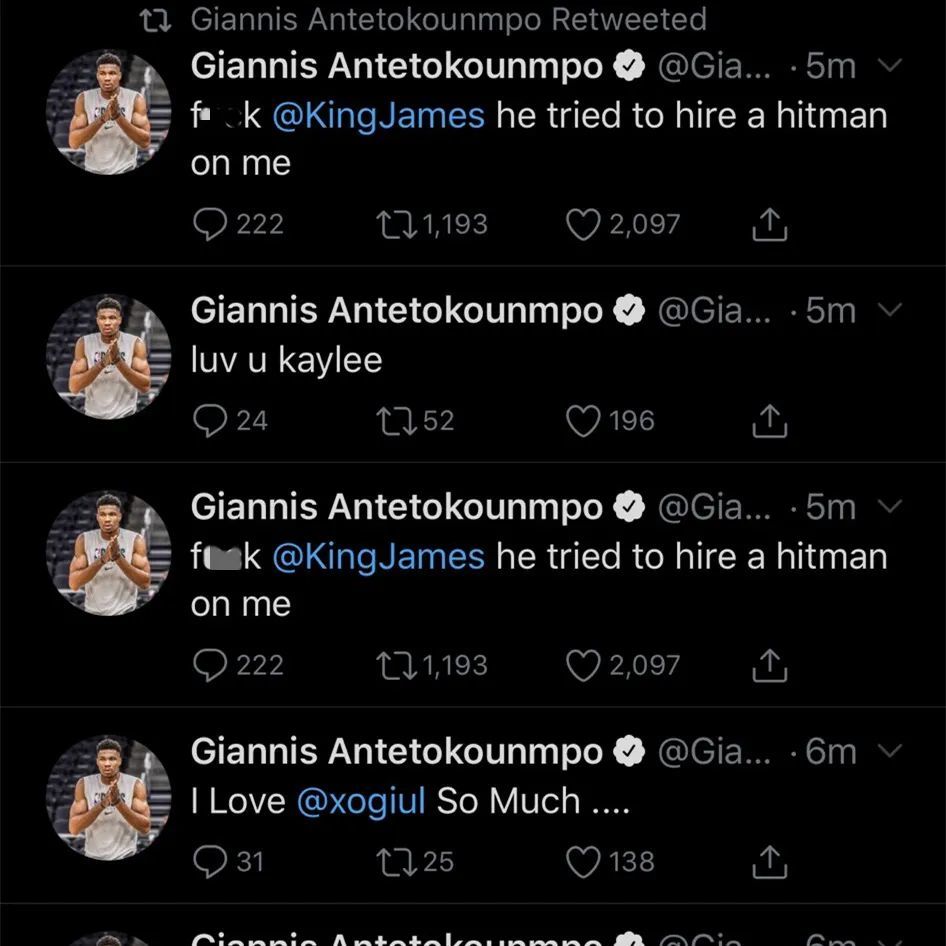Expand options chevron on "I Love @xogiul" tweet
Image resolution: width=946 pixels, height=946 pixels.
tap(889, 751)
